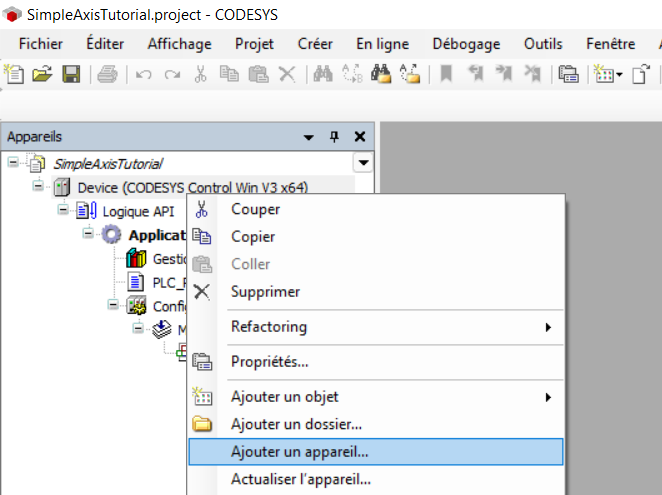The height and width of the screenshot is (495, 662).
Task: Click the Print toolbar icon
Action: point(107,74)
